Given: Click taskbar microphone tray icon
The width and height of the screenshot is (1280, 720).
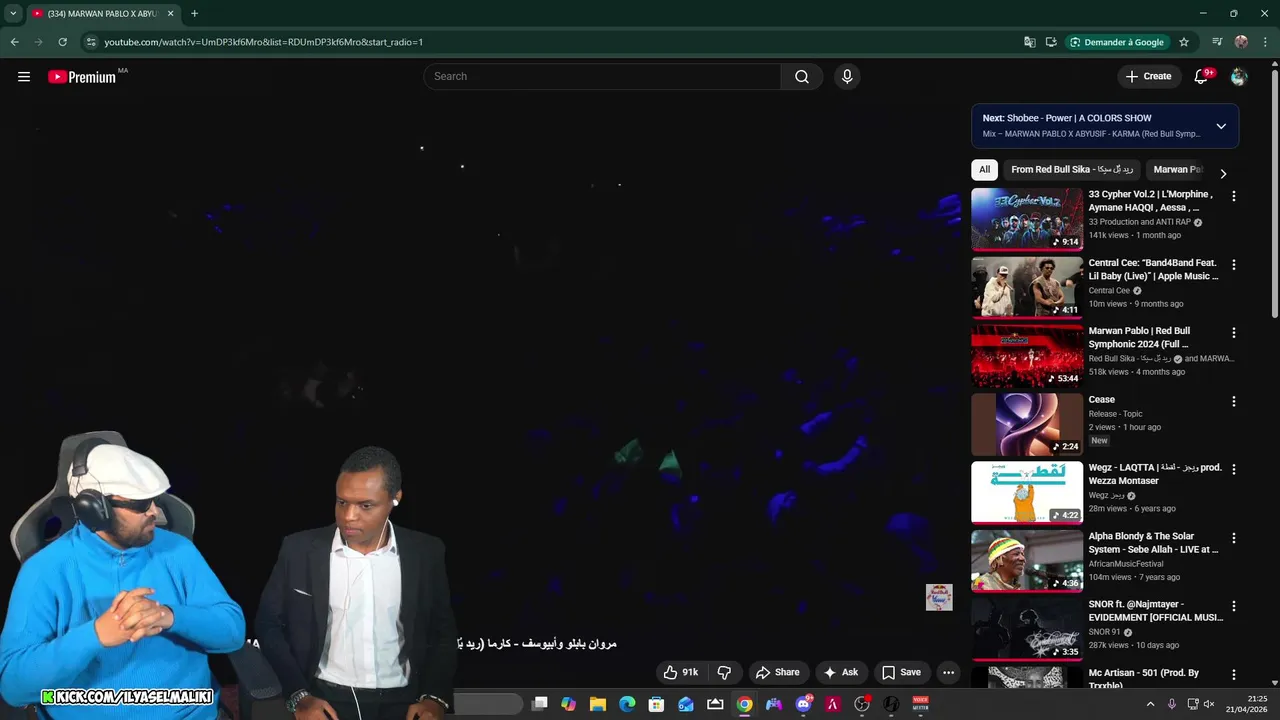Looking at the screenshot, I should (1171, 704).
